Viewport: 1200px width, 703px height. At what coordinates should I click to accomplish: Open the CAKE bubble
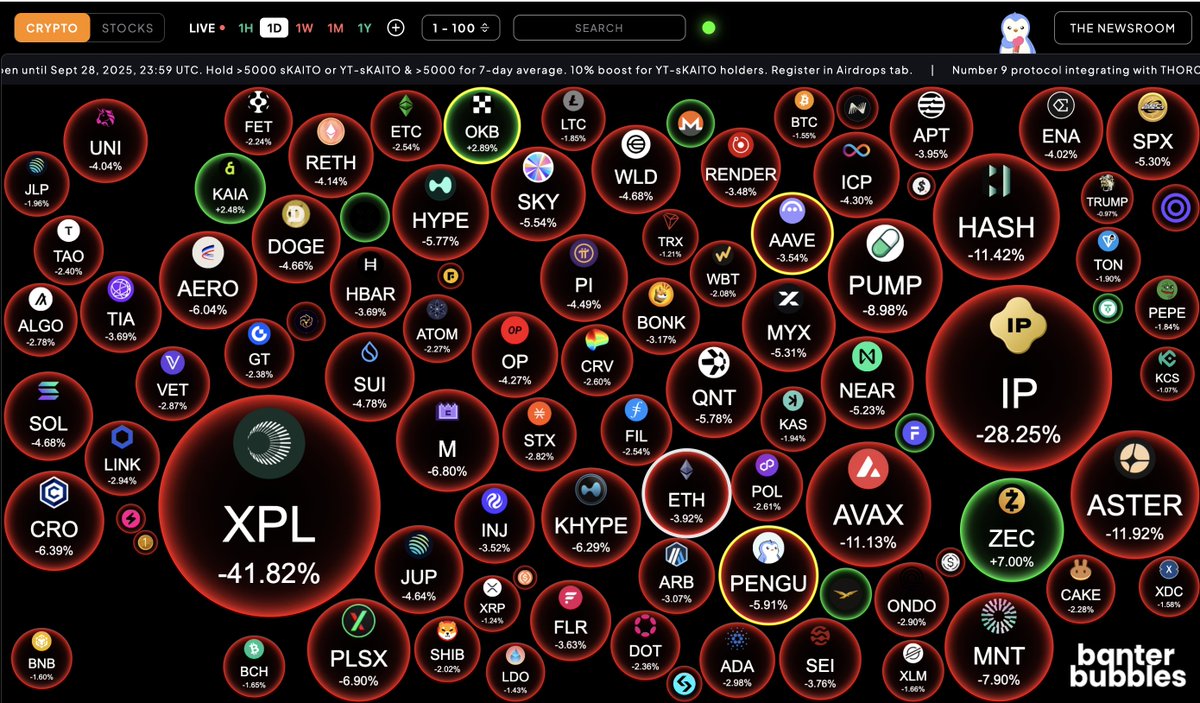[x=1081, y=588]
